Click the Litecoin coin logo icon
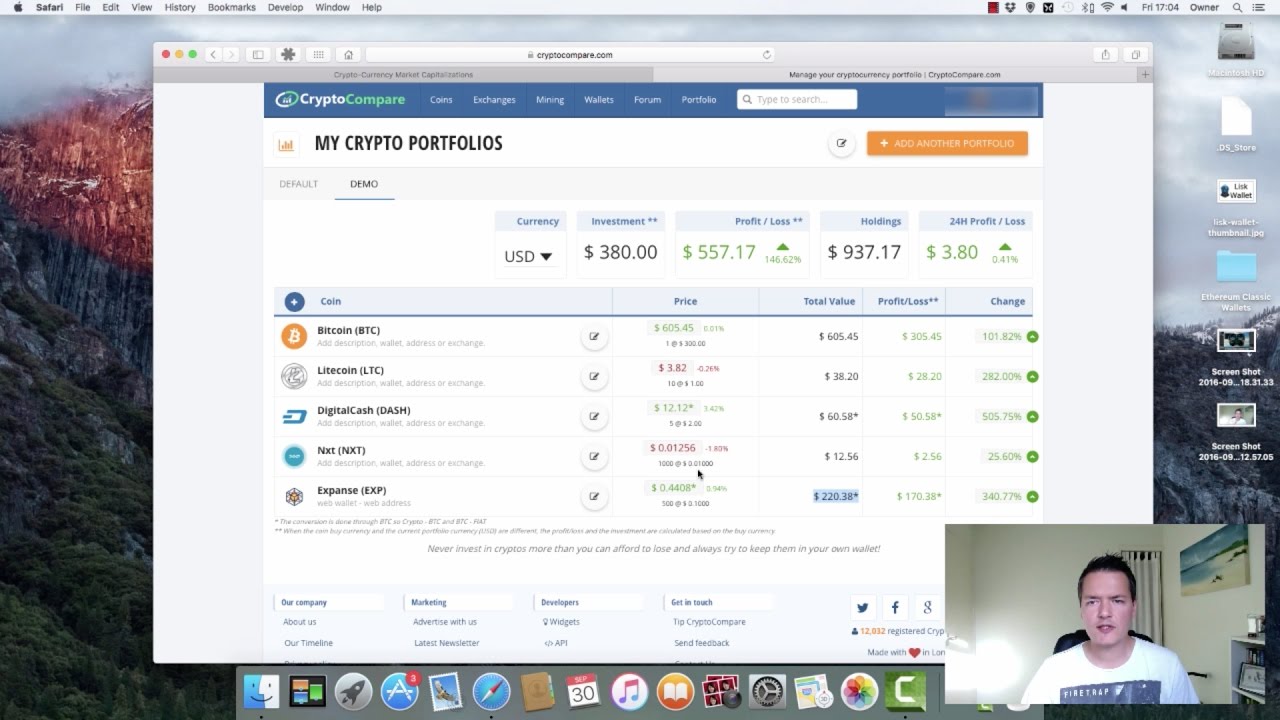The width and height of the screenshot is (1280, 720). pos(294,376)
